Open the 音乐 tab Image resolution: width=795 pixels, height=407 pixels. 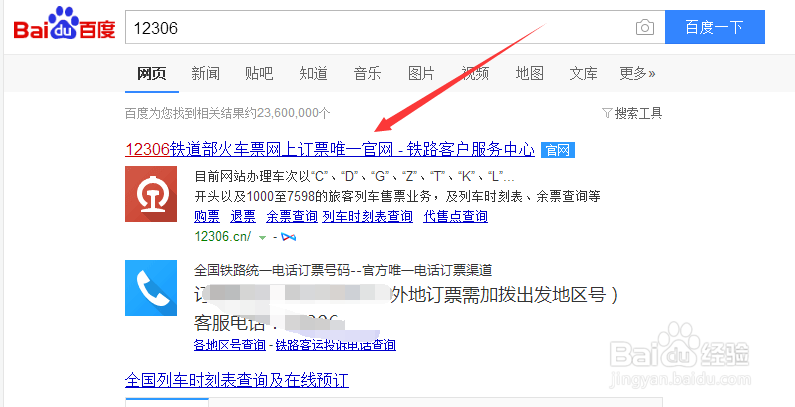click(367, 73)
